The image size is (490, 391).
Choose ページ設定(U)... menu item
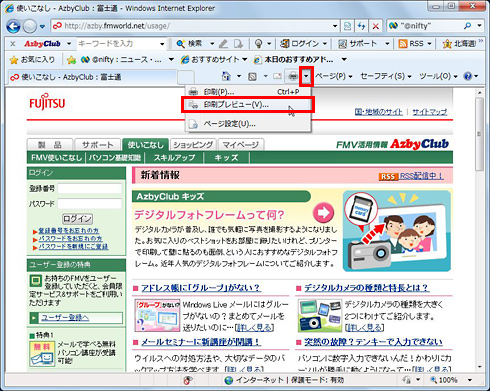click(248, 124)
